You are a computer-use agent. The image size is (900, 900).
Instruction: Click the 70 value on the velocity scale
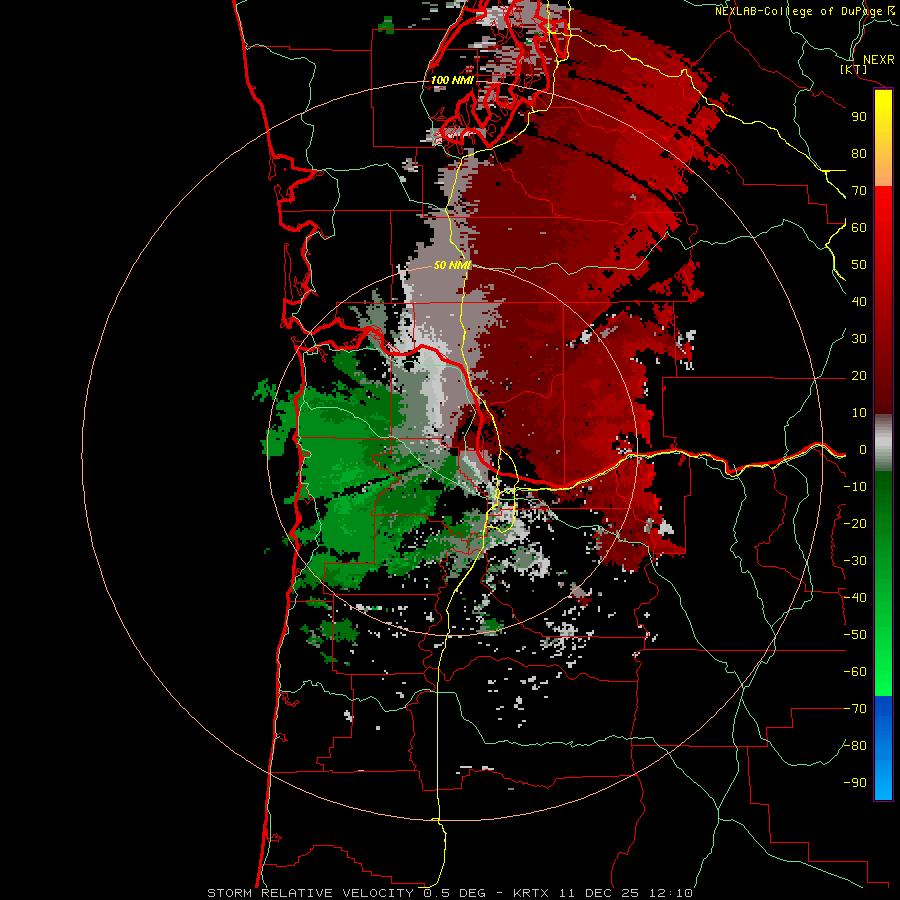pos(859,191)
